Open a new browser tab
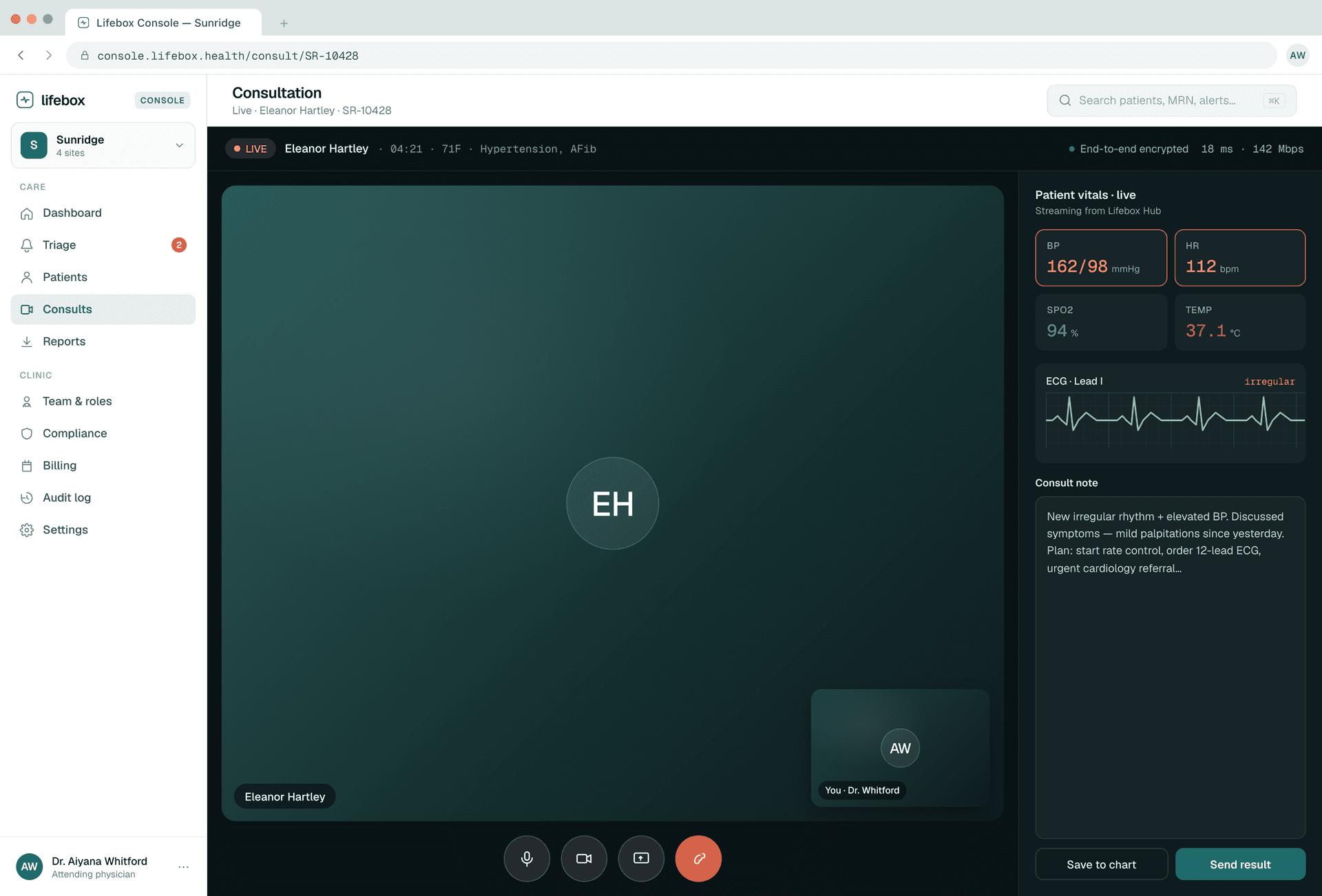 click(x=284, y=23)
